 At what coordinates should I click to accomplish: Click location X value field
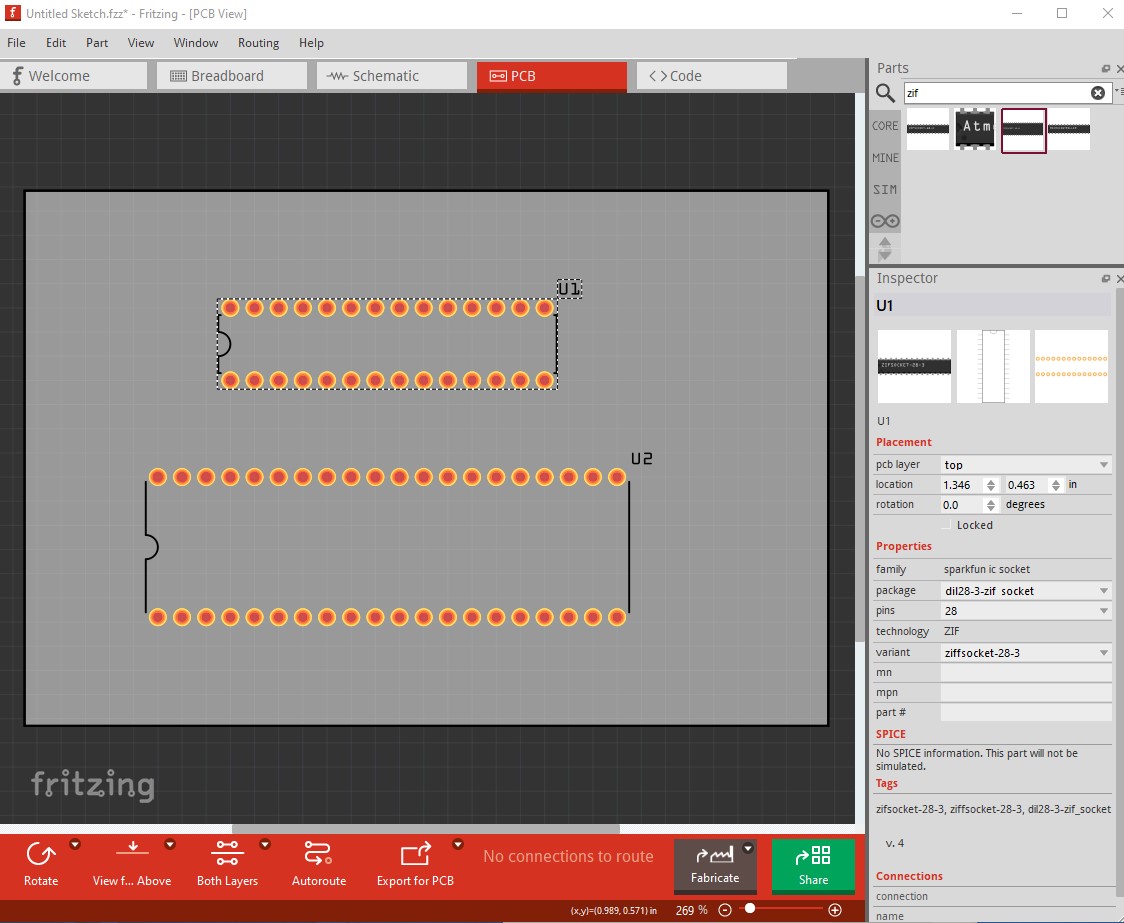tap(961, 485)
